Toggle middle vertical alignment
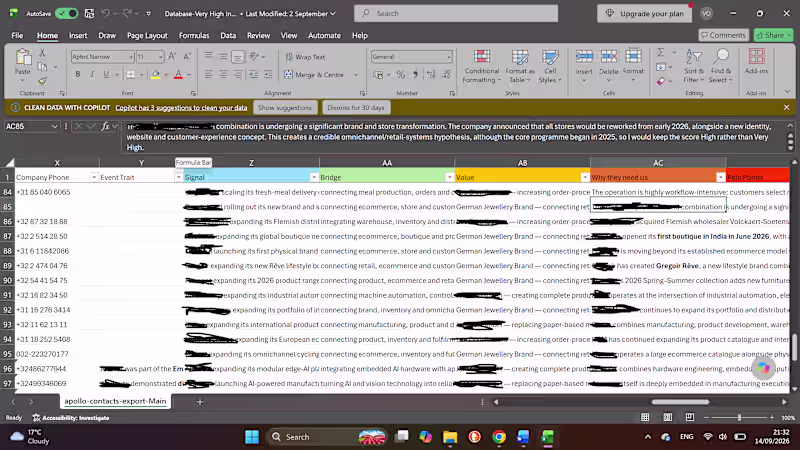The width and height of the screenshot is (800, 450). coord(223,57)
